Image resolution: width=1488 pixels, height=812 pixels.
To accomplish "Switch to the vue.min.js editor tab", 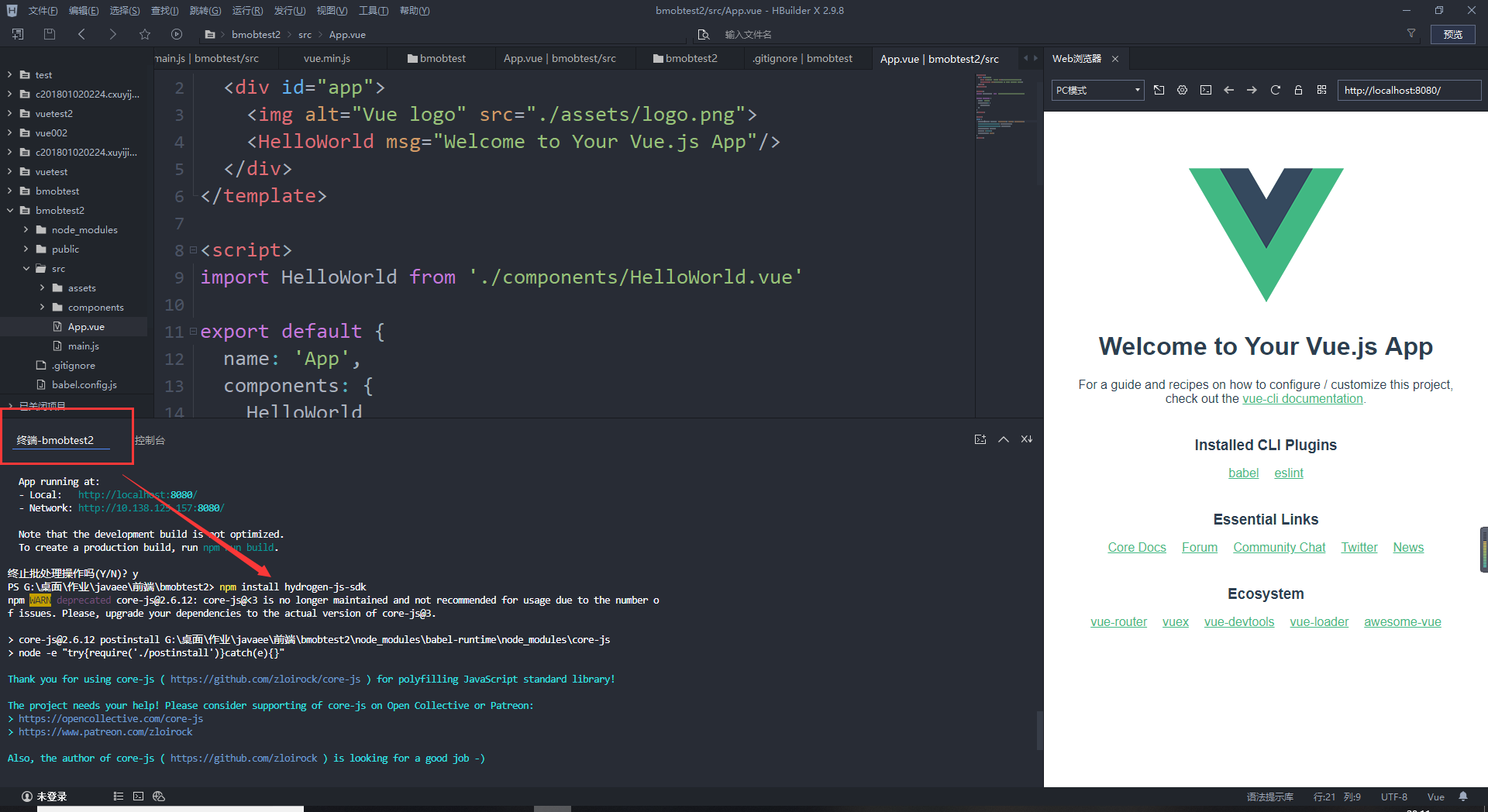I will [x=327, y=58].
